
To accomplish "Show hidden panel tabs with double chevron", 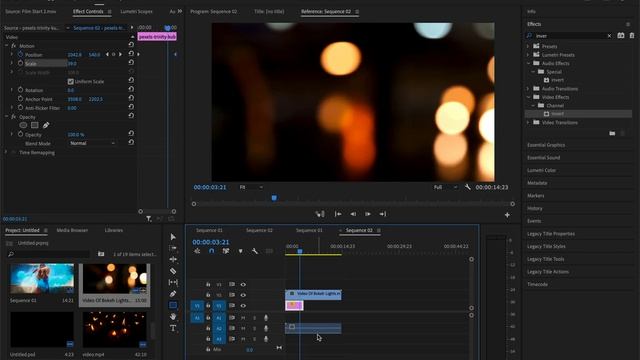I will pos(180,11).
